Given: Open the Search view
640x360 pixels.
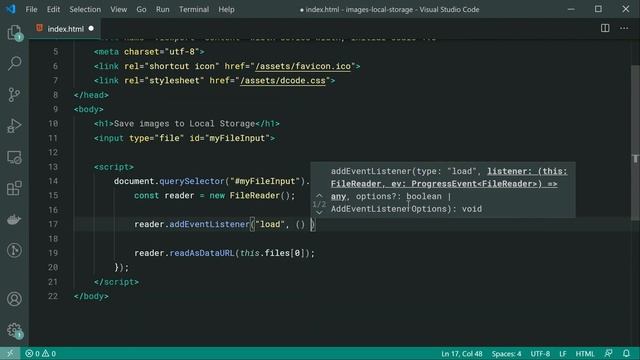Looking at the screenshot, I should pos(14,63).
